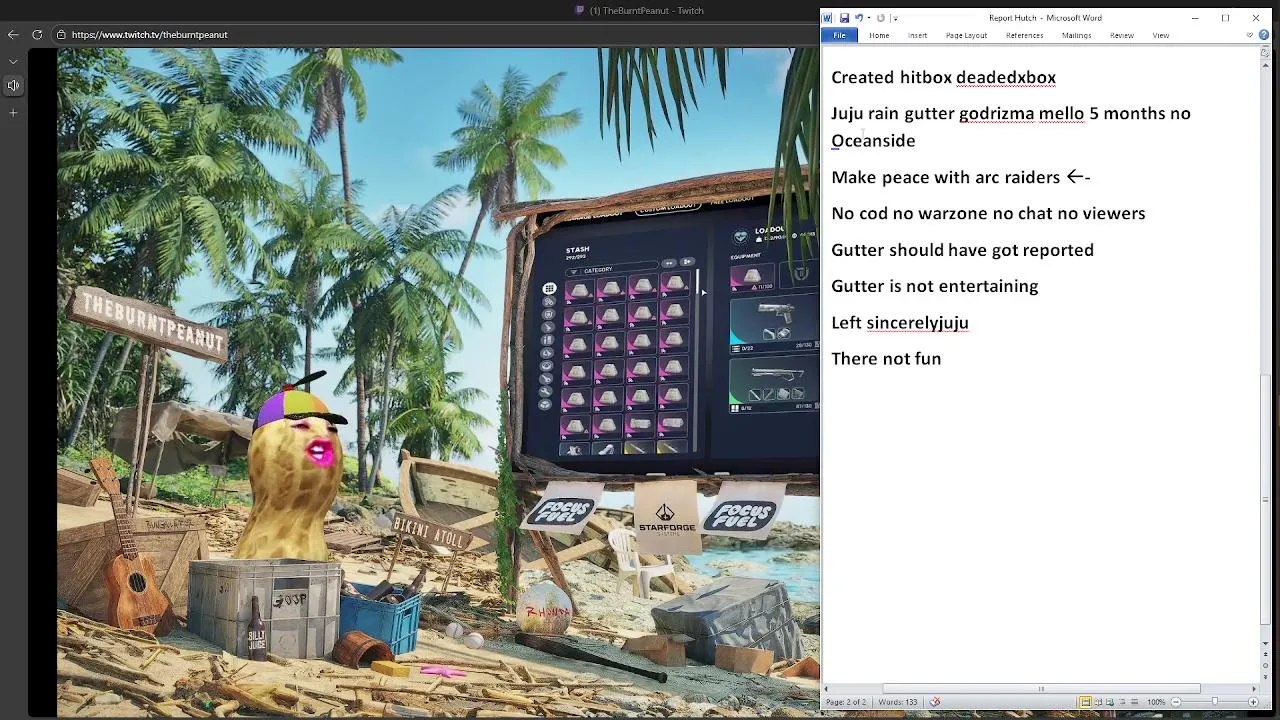1280x720 pixels.
Task: Click the line "Gutter is not entertaining"
Action: [x=935, y=286]
